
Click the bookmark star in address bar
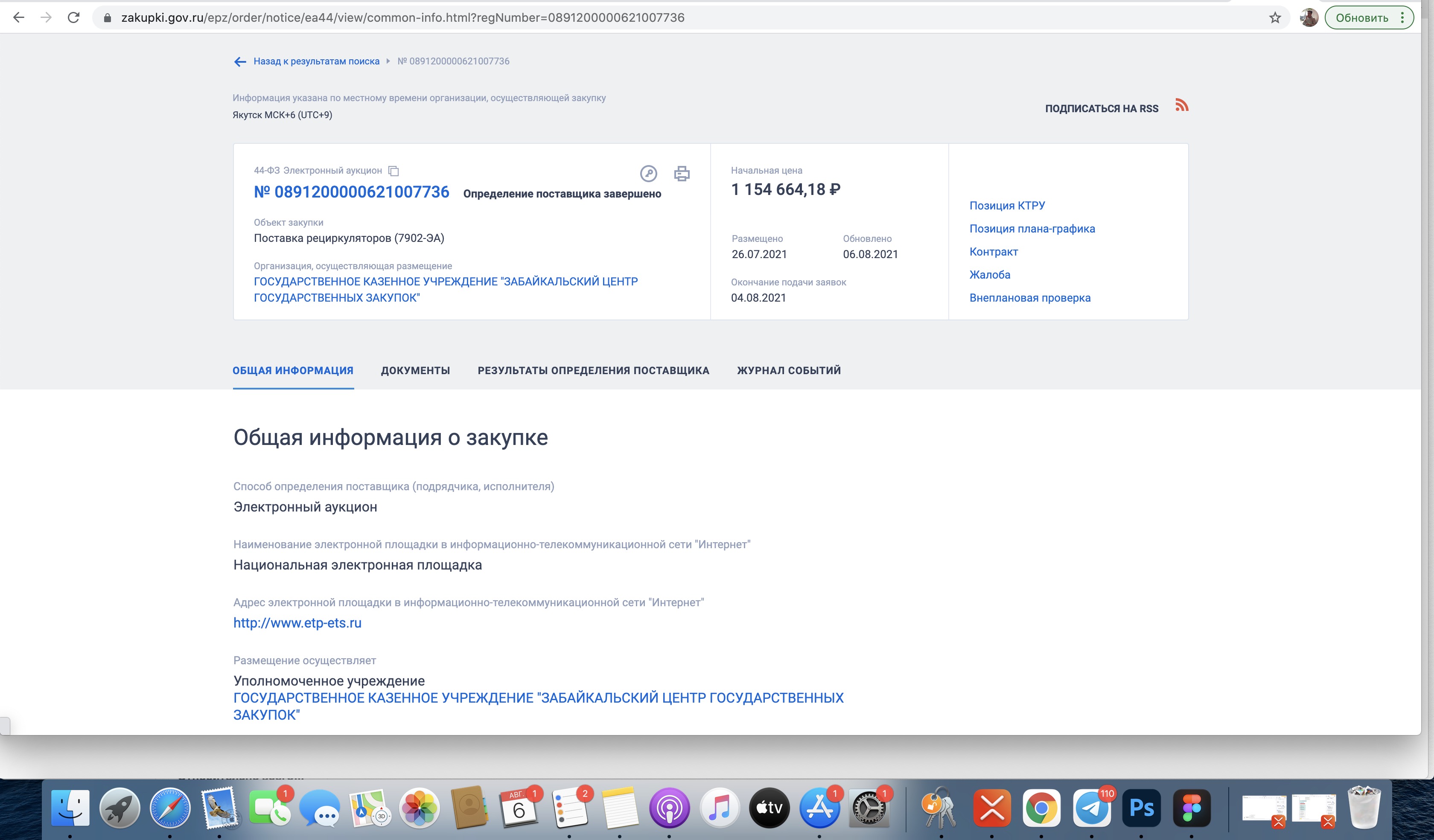tap(1275, 17)
